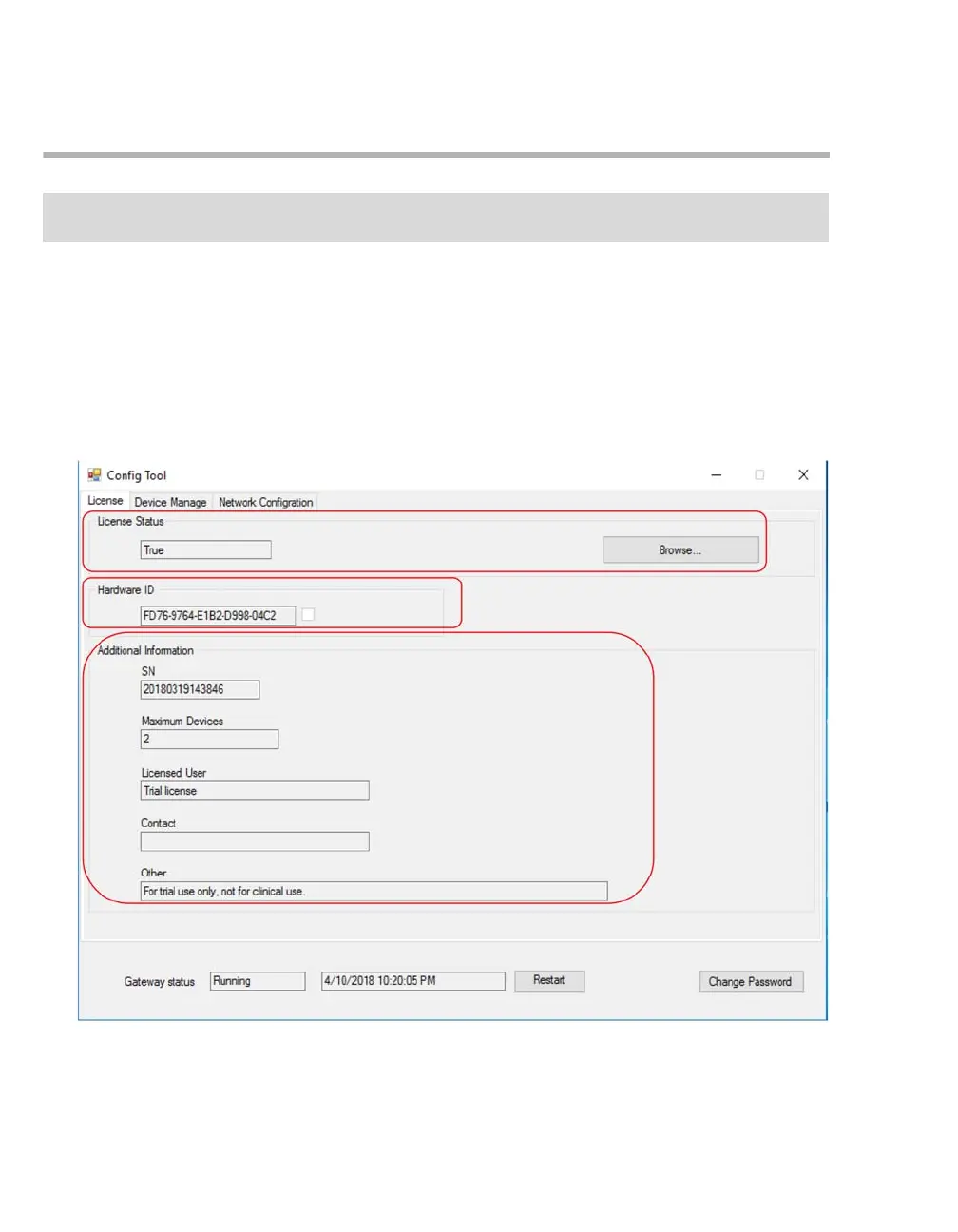
Task: Click the SN label
Action: 148,671
